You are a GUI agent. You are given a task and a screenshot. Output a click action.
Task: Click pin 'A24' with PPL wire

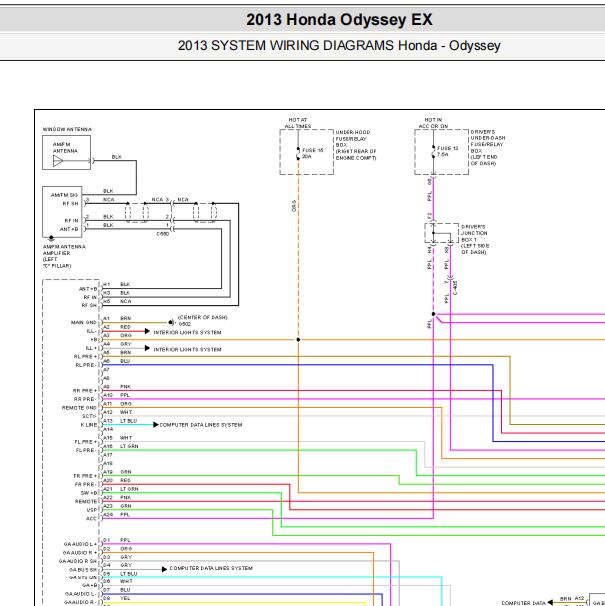point(108,515)
